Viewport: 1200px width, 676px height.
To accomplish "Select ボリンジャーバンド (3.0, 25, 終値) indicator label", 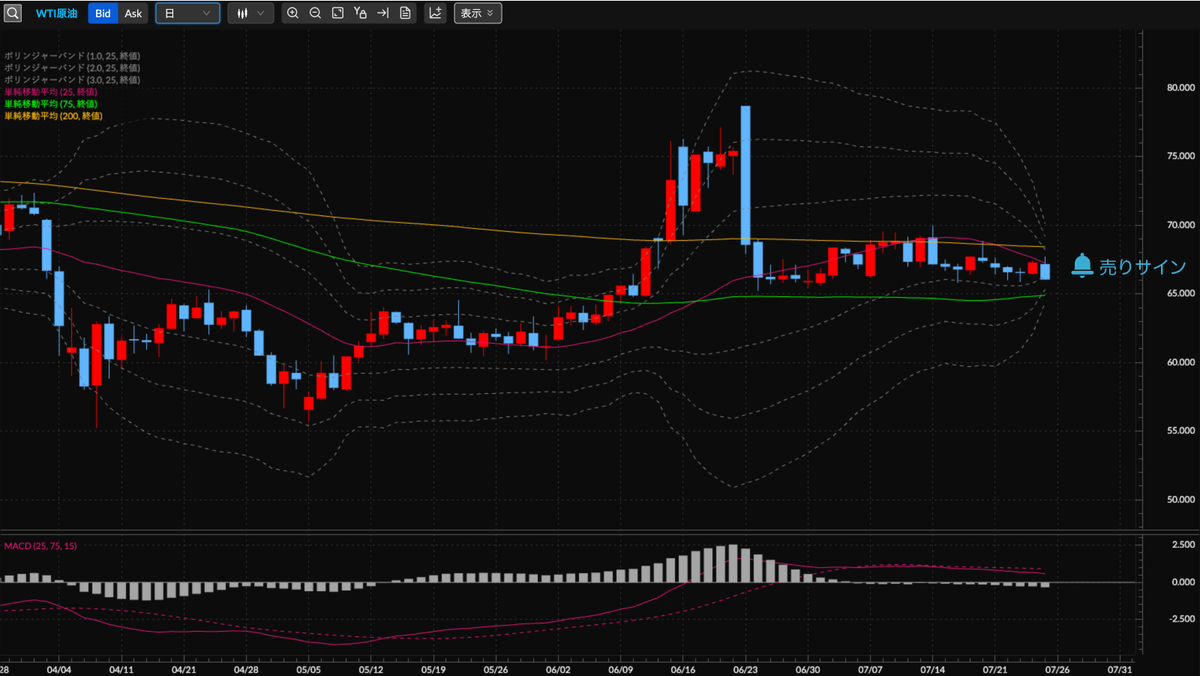I will tap(72, 80).
